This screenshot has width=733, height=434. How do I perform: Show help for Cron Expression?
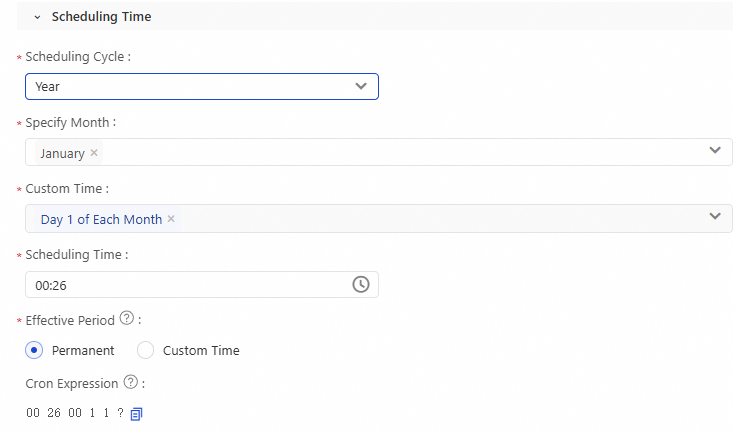[130, 382]
